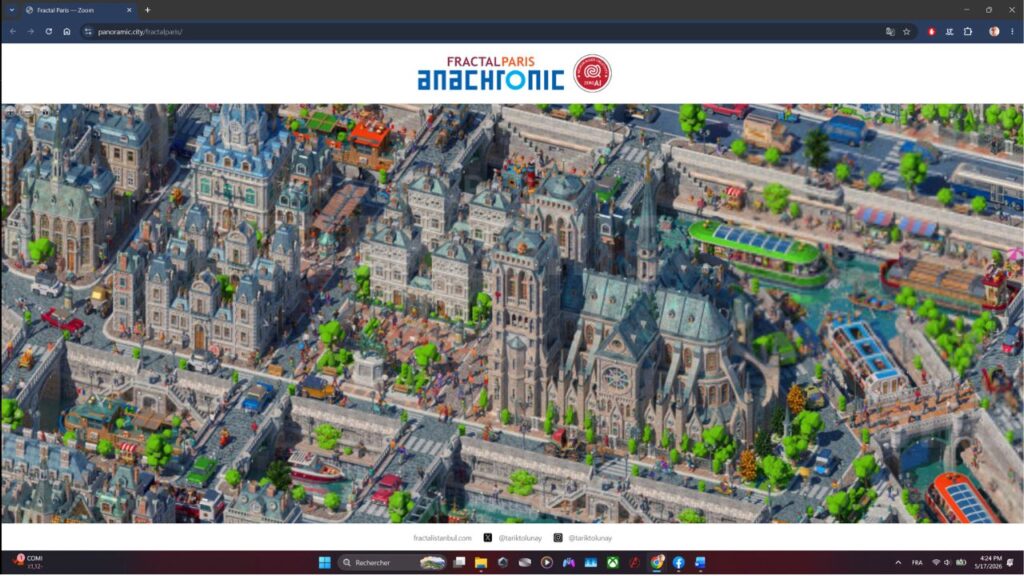Open a new browser tab
The width and height of the screenshot is (1024, 576).
pos(148,10)
